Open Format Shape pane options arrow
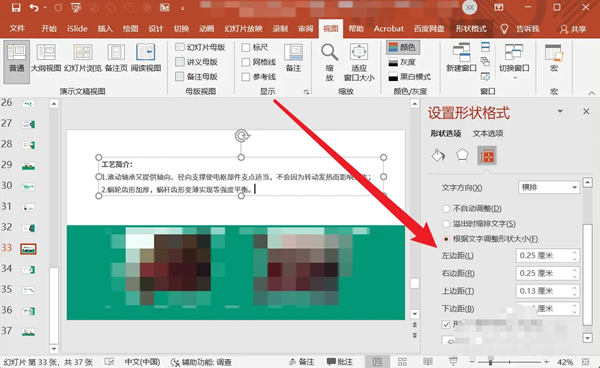Screen dimensions: 600x368 [x=560, y=111]
